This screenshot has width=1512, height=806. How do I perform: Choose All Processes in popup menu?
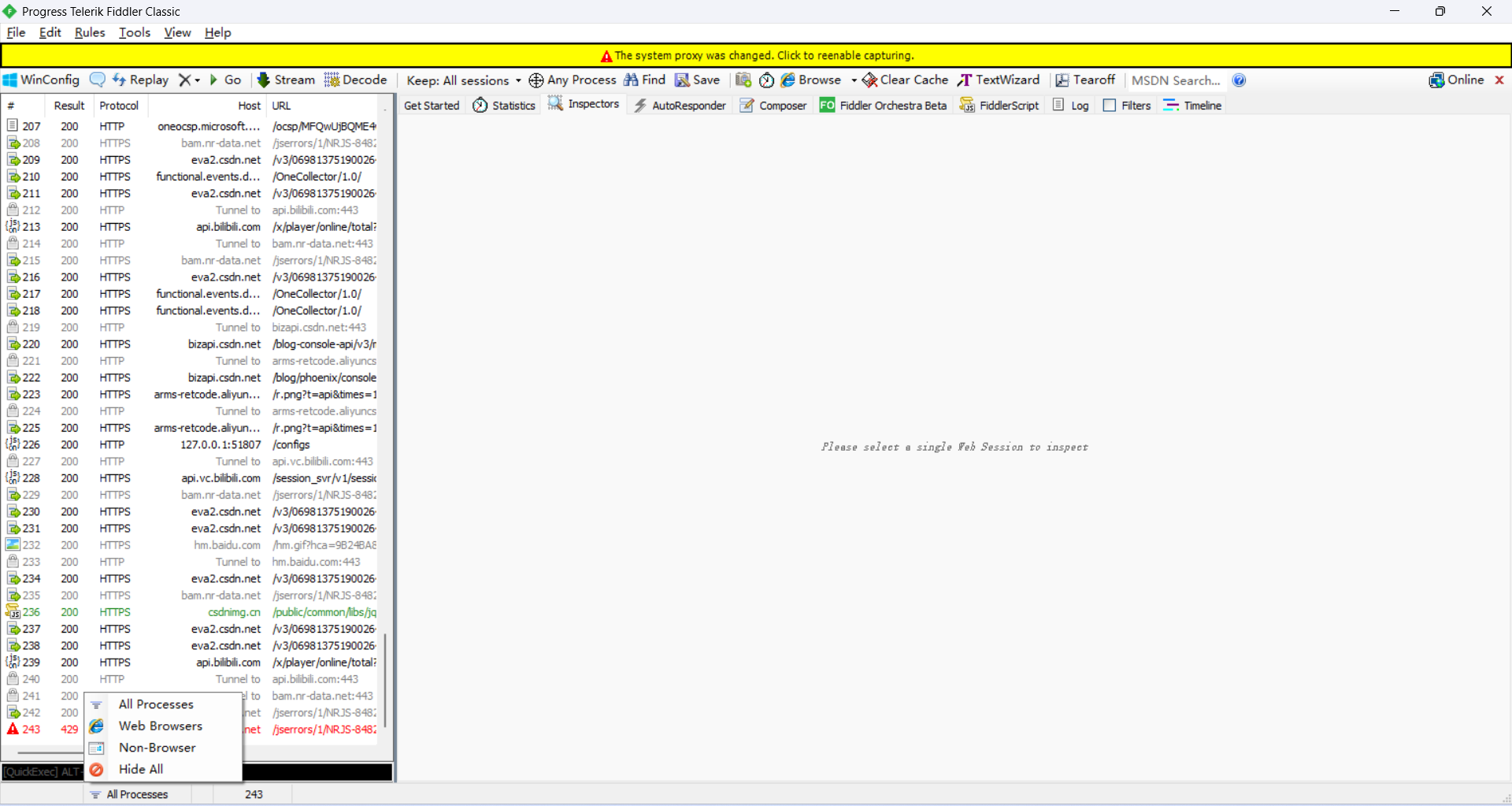coord(163,704)
